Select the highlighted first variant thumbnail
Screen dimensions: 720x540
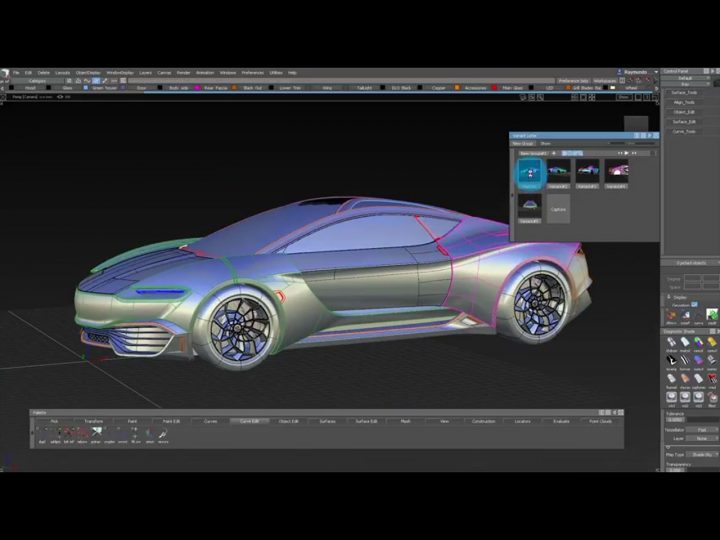(530, 174)
